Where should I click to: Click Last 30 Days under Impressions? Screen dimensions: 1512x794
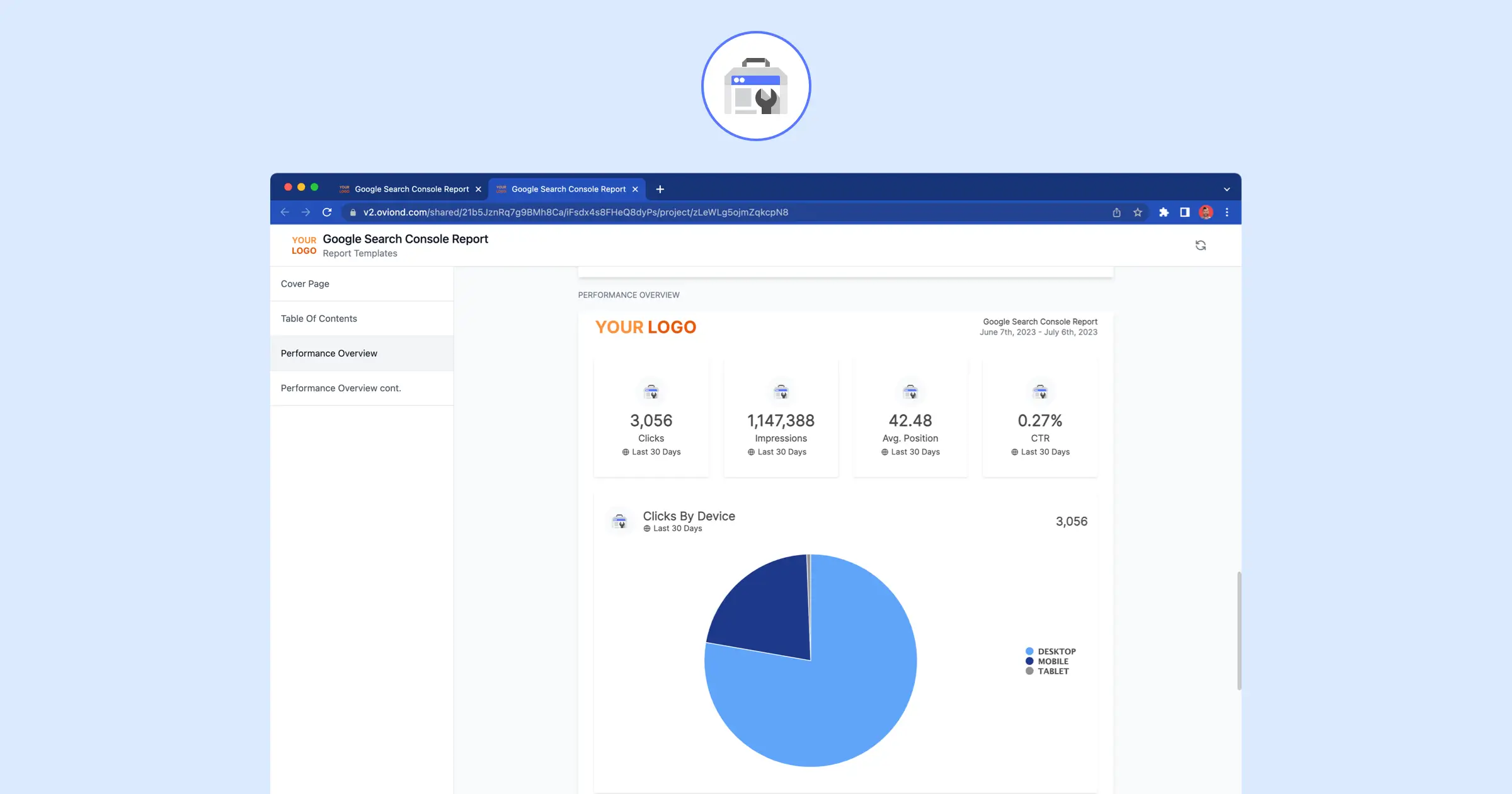click(x=777, y=452)
